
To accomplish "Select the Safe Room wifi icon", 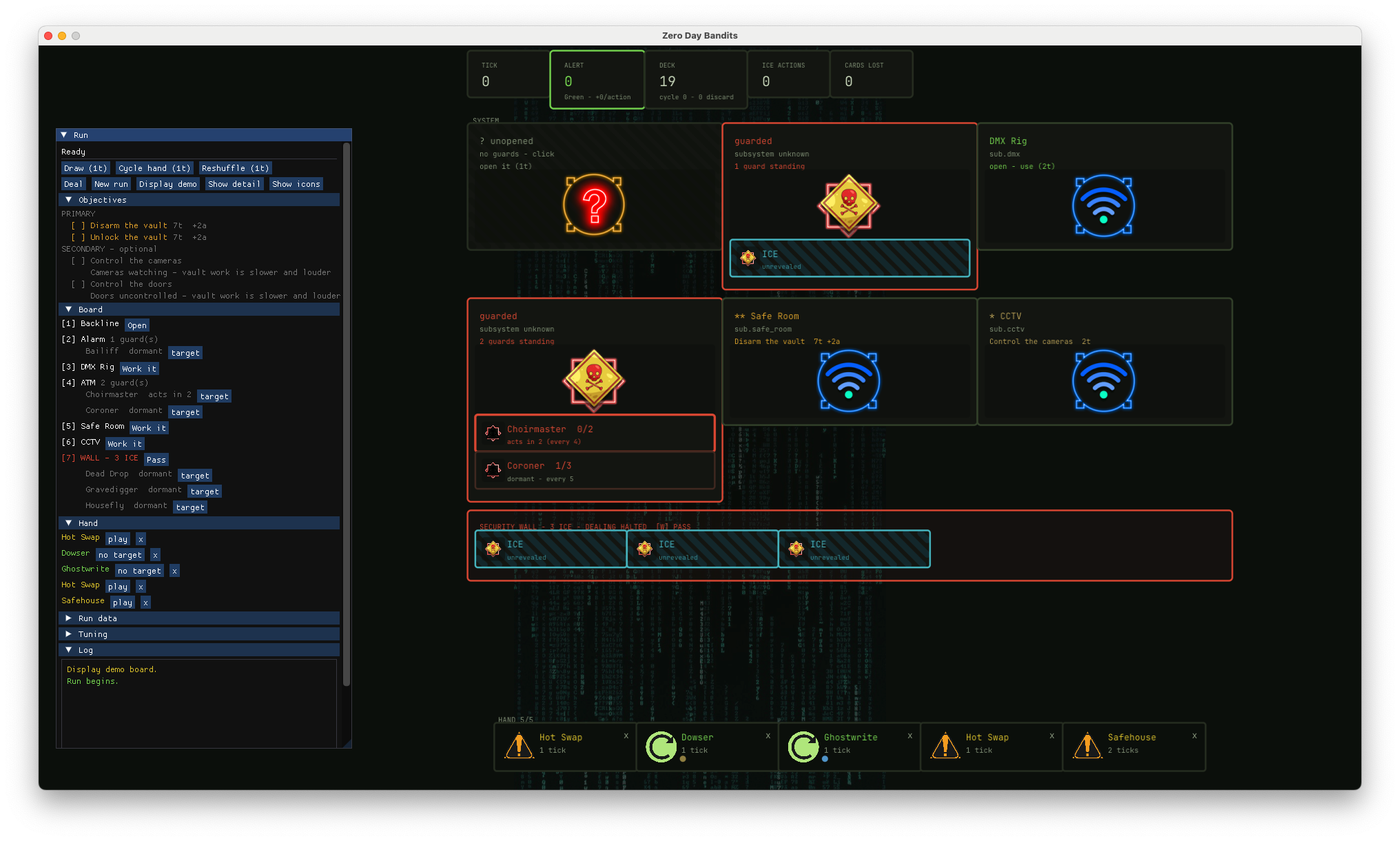I will click(848, 381).
